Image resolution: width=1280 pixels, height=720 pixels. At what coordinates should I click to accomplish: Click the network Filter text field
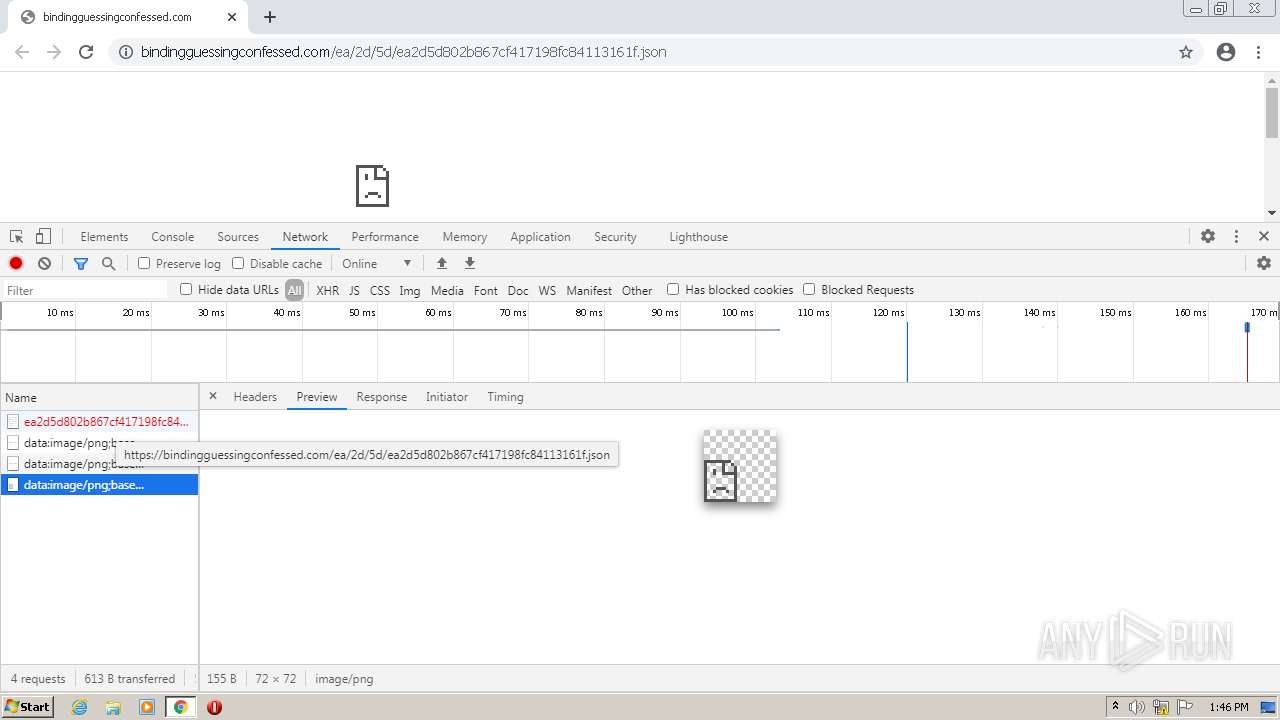[x=85, y=290]
